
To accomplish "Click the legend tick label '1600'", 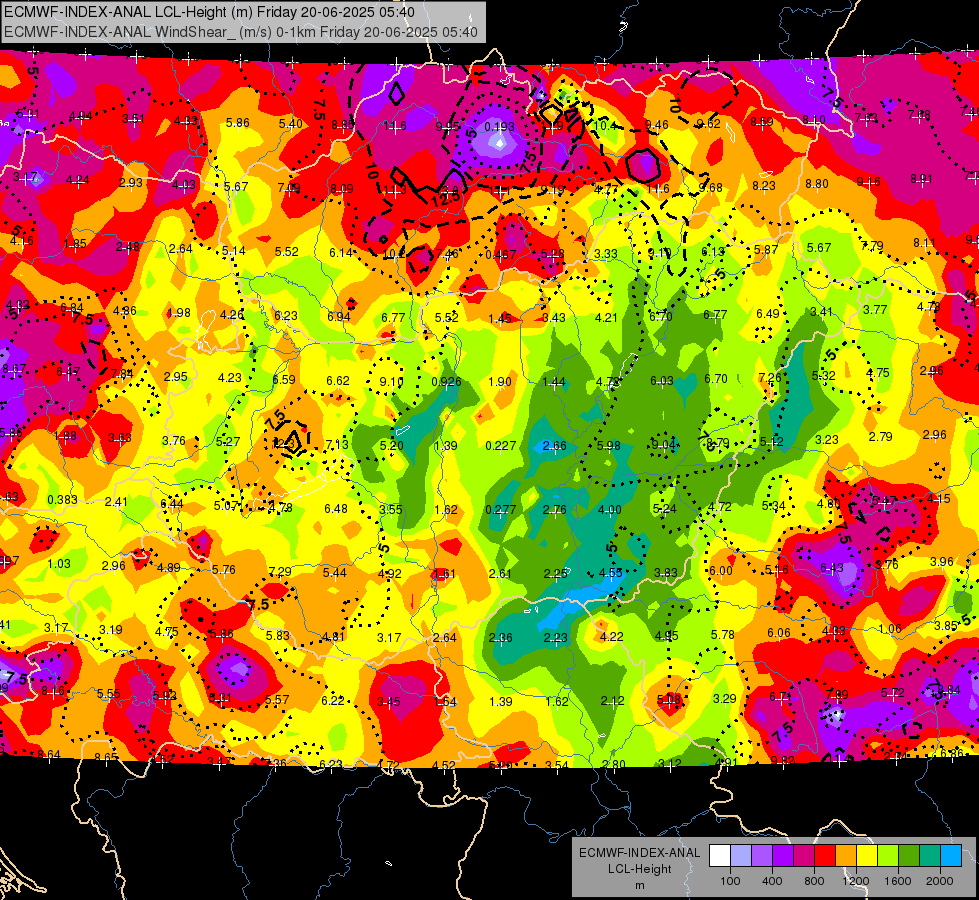I will coord(898,881).
